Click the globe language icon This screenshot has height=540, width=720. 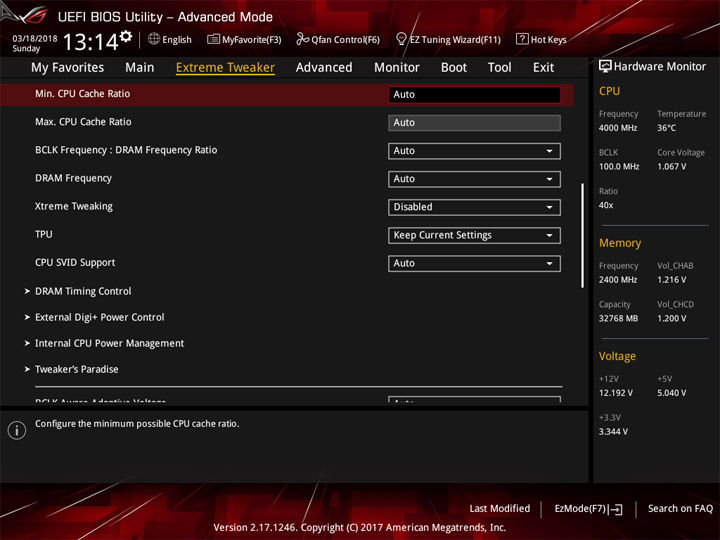pos(154,39)
